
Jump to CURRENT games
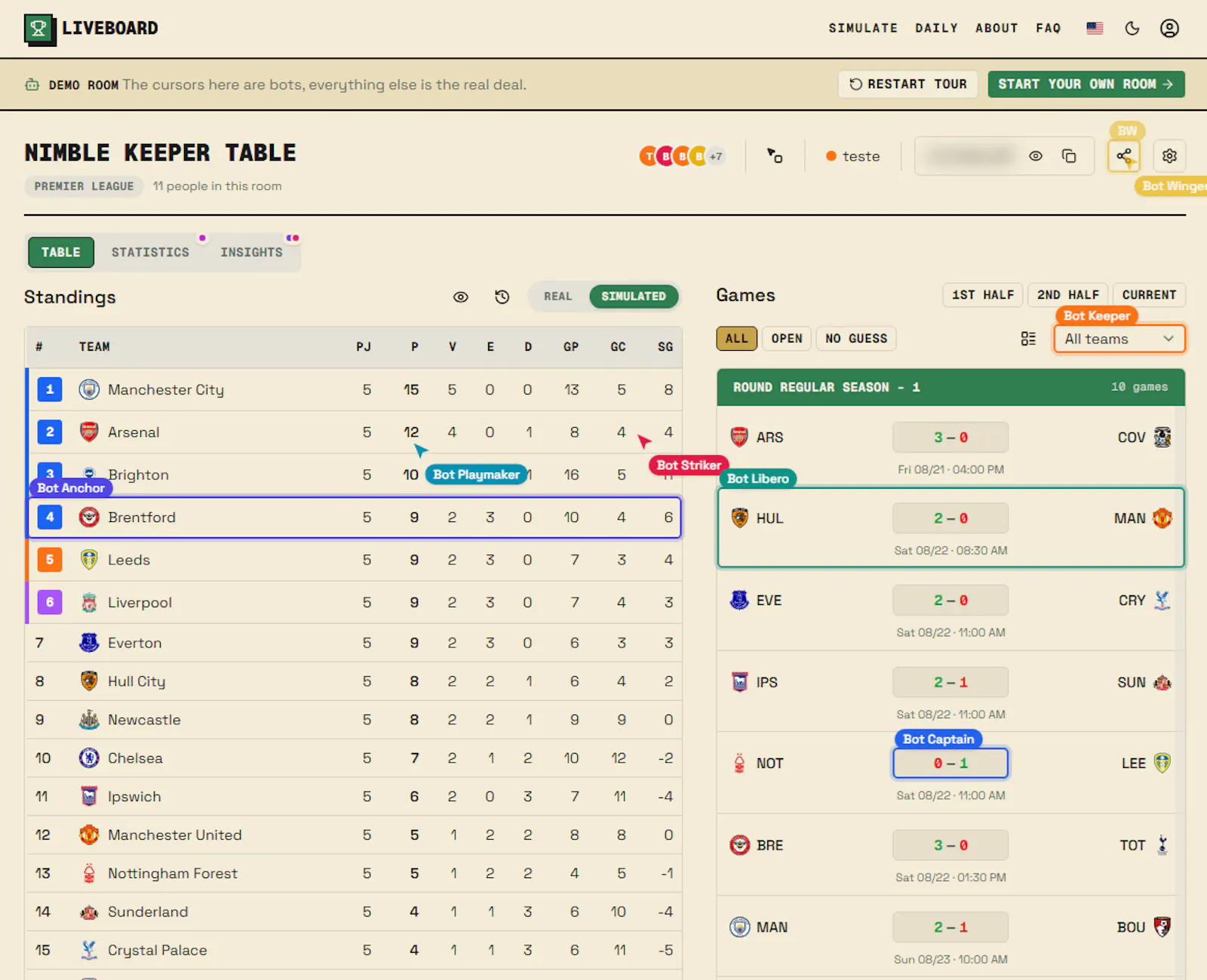point(1149,295)
